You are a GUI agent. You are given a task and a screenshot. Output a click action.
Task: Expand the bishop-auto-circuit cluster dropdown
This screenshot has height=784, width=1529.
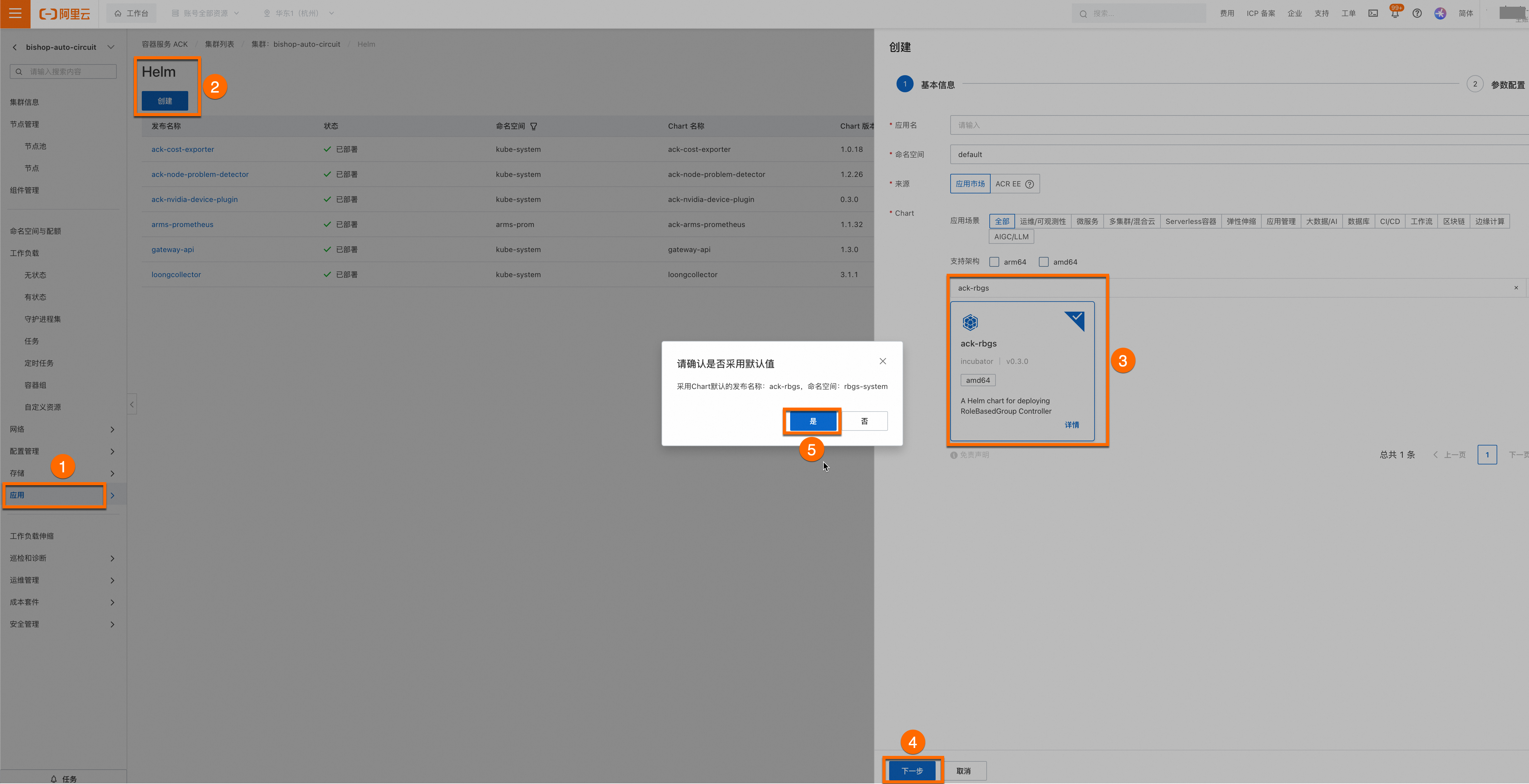tap(111, 47)
